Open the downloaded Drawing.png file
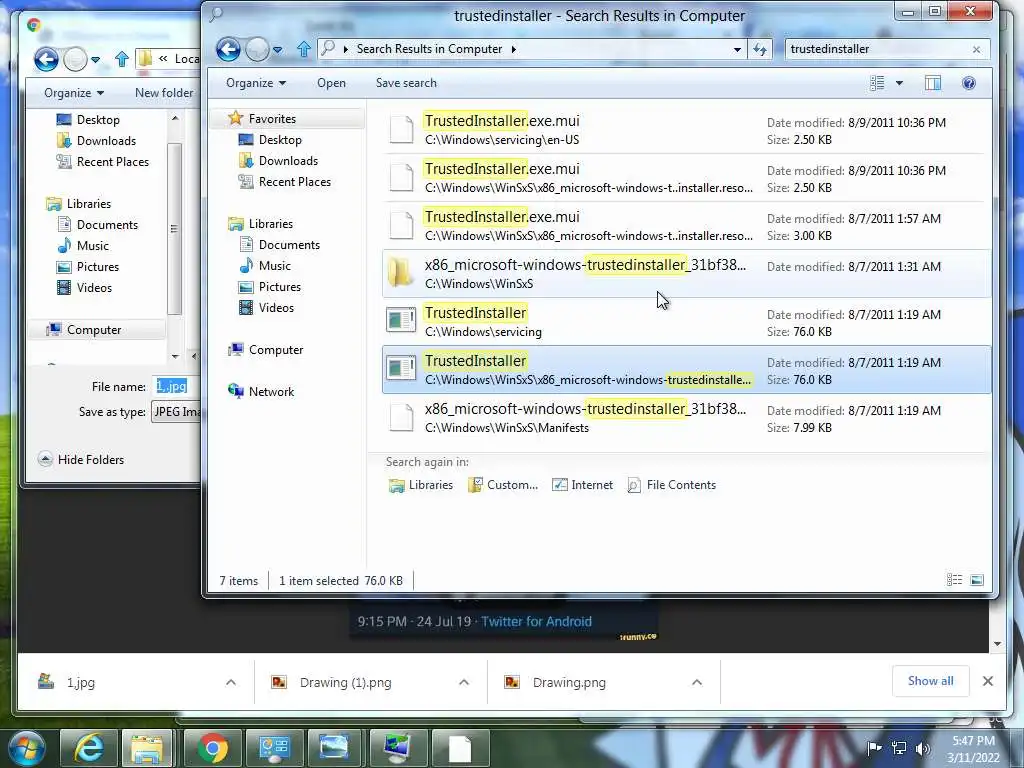 tap(569, 682)
